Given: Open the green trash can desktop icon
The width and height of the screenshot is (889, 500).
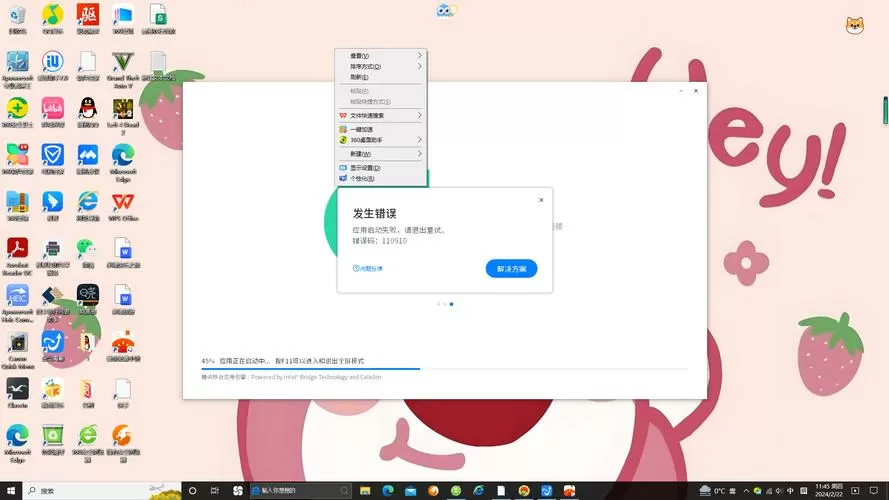Looking at the screenshot, I should pos(53,437).
